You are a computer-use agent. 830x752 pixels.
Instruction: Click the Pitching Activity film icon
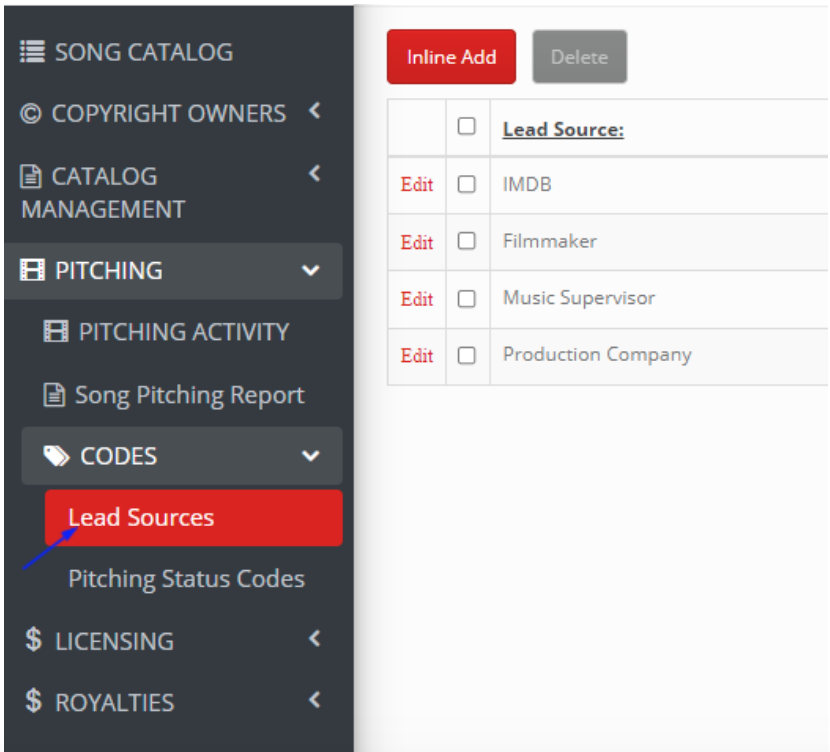[56, 332]
